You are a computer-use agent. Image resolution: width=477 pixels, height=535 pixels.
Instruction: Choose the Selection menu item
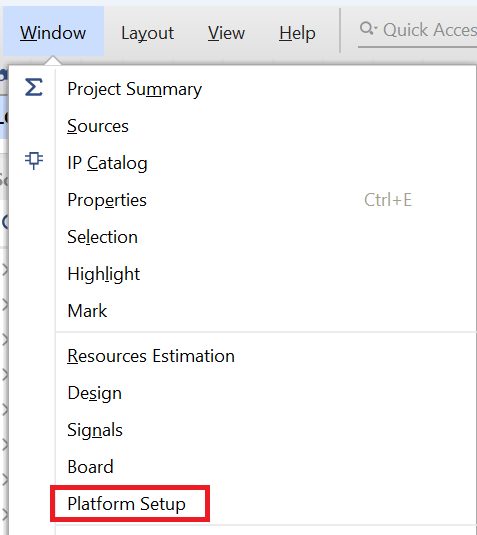[266, 237]
